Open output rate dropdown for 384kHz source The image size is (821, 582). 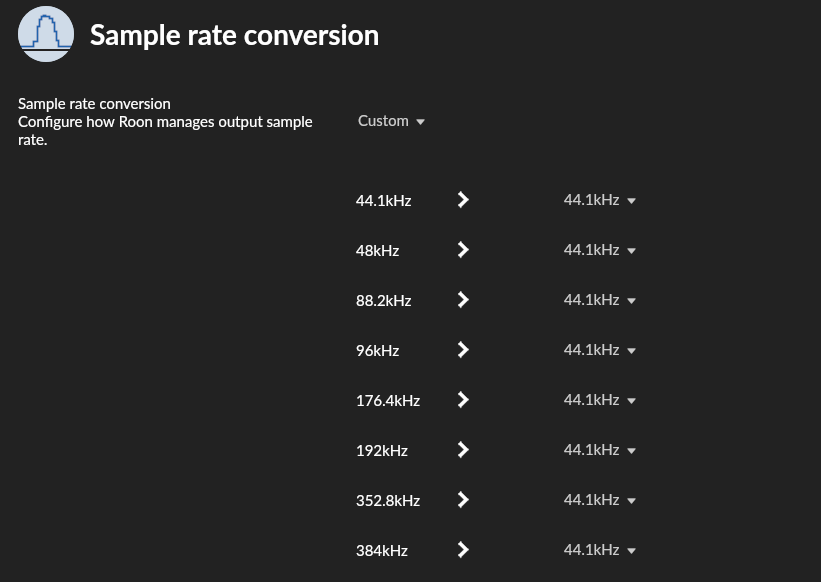point(599,550)
